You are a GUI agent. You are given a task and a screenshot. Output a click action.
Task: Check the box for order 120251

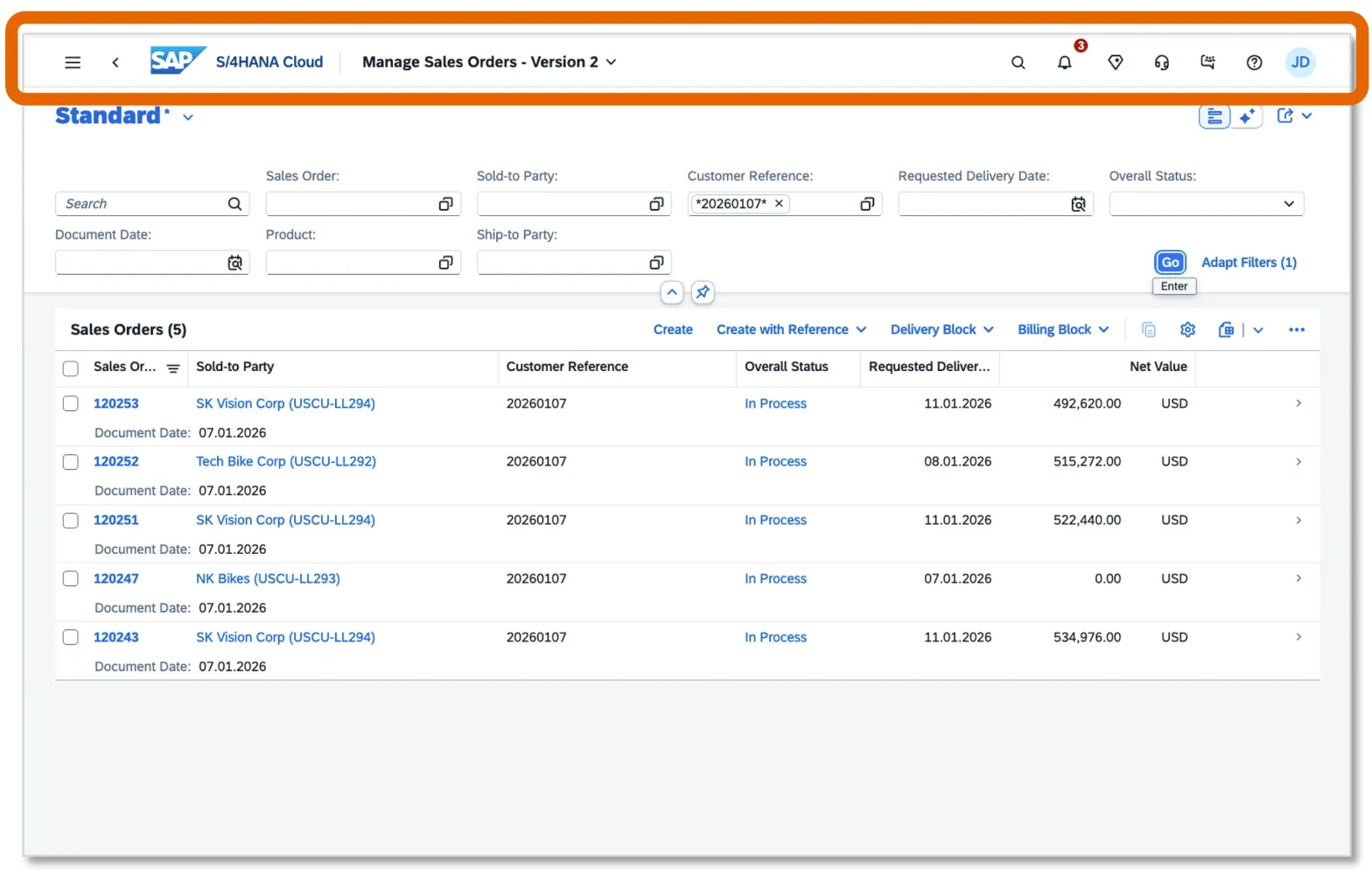pyautogui.click(x=71, y=521)
